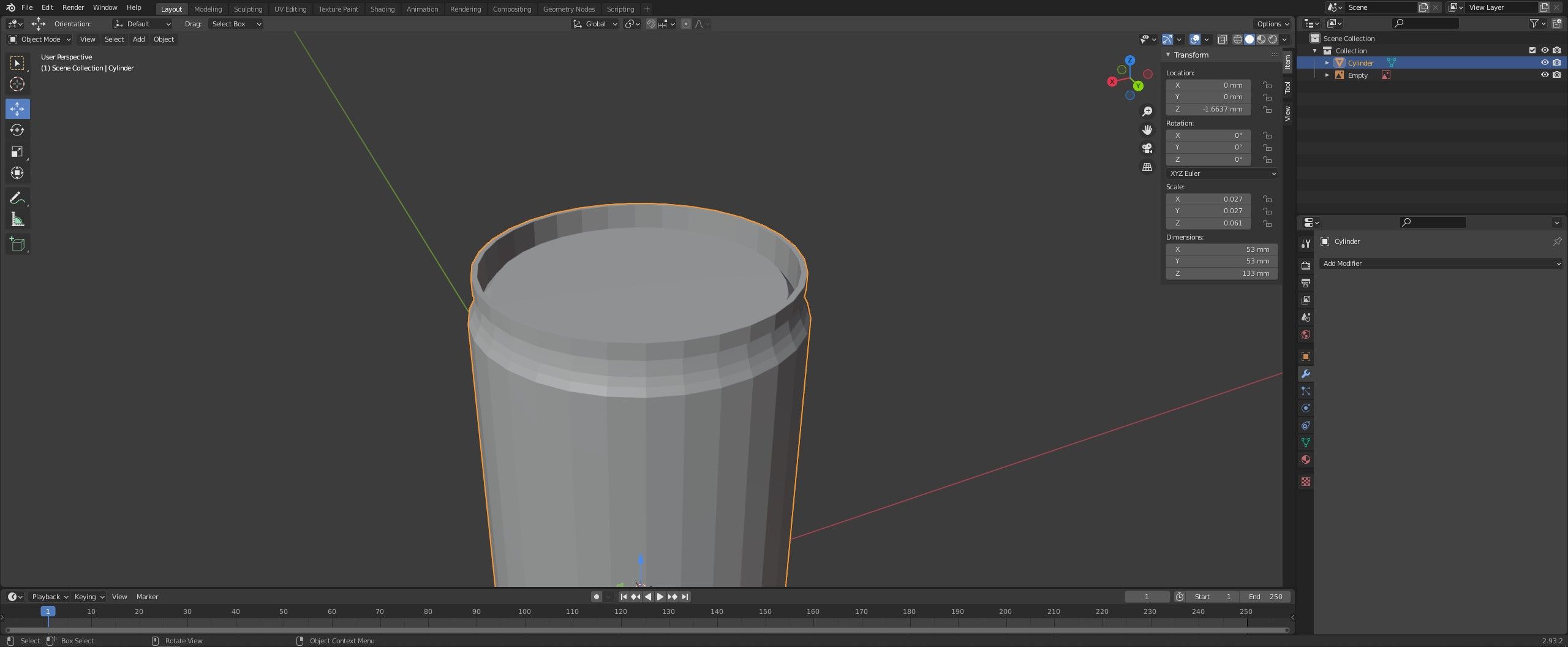Viewport: 1568px width, 647px height.
Task: Switch perspective/orthographic with grid icon
Action: pos(1147,167)
